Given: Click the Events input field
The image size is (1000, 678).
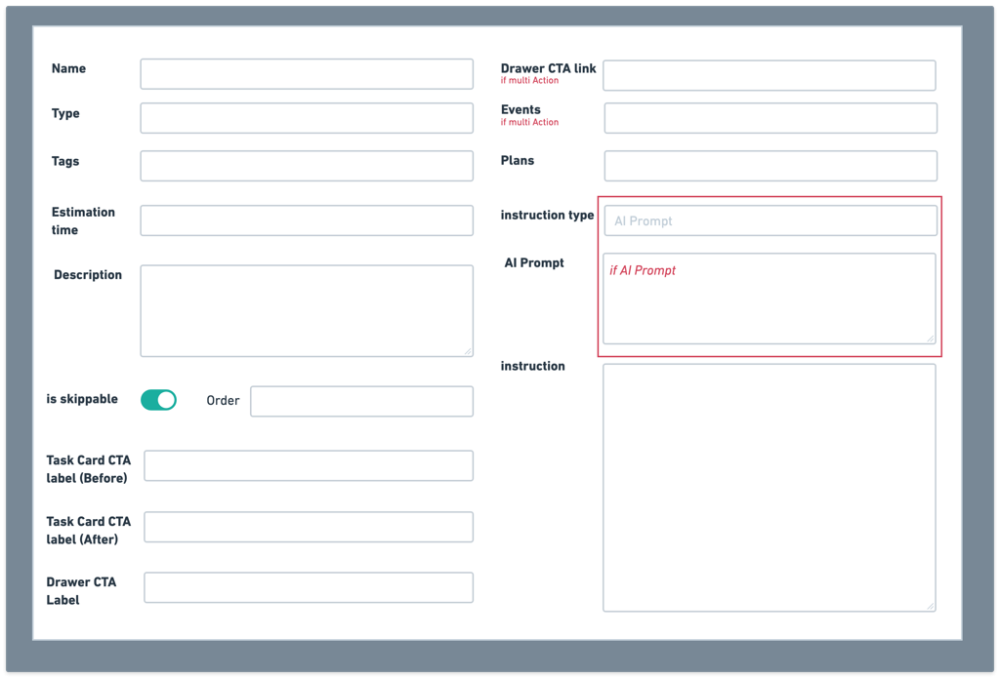Looking at the screenshot, I should 769,118.
